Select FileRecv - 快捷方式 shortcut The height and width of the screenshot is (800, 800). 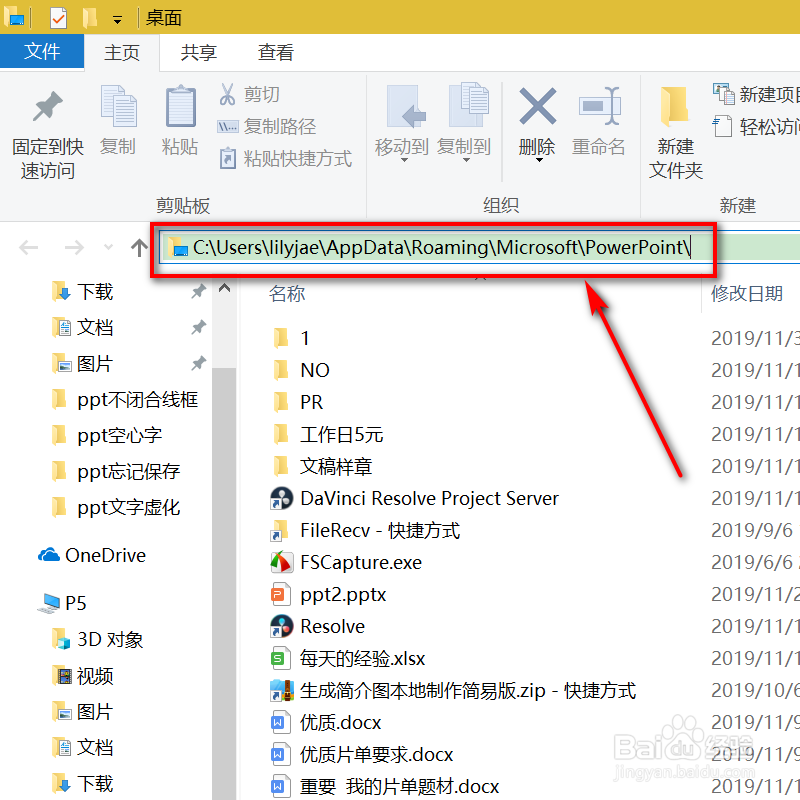(365, 531)
